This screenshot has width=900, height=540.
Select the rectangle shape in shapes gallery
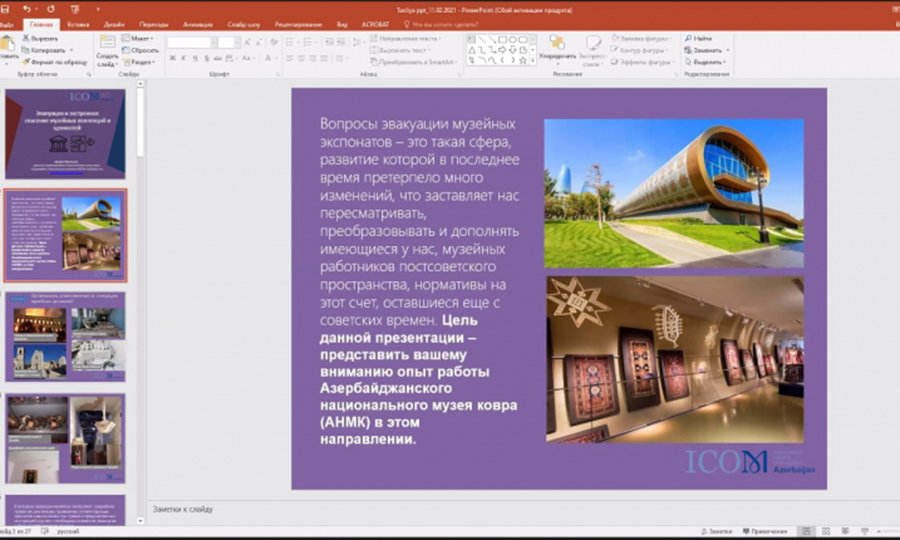[502, 40]
